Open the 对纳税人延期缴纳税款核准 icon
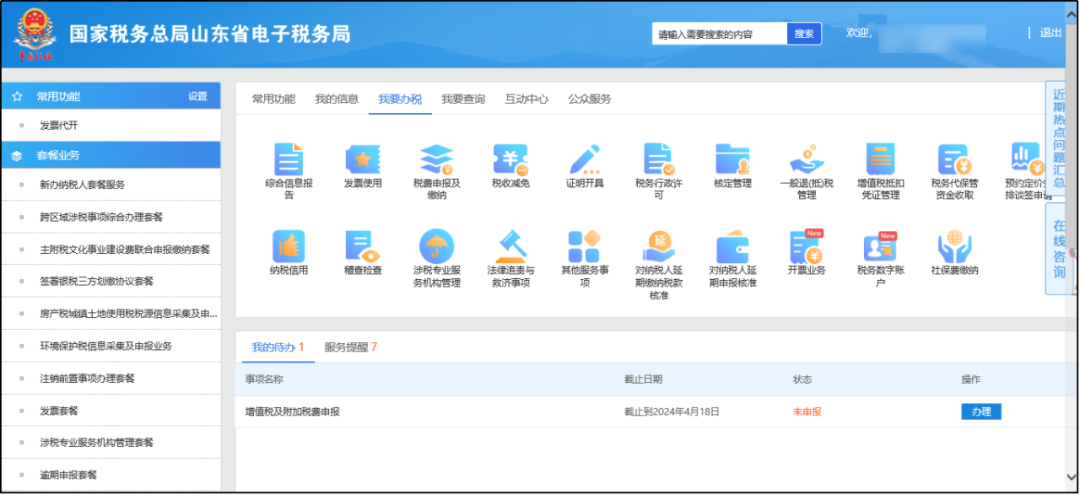 659,246
